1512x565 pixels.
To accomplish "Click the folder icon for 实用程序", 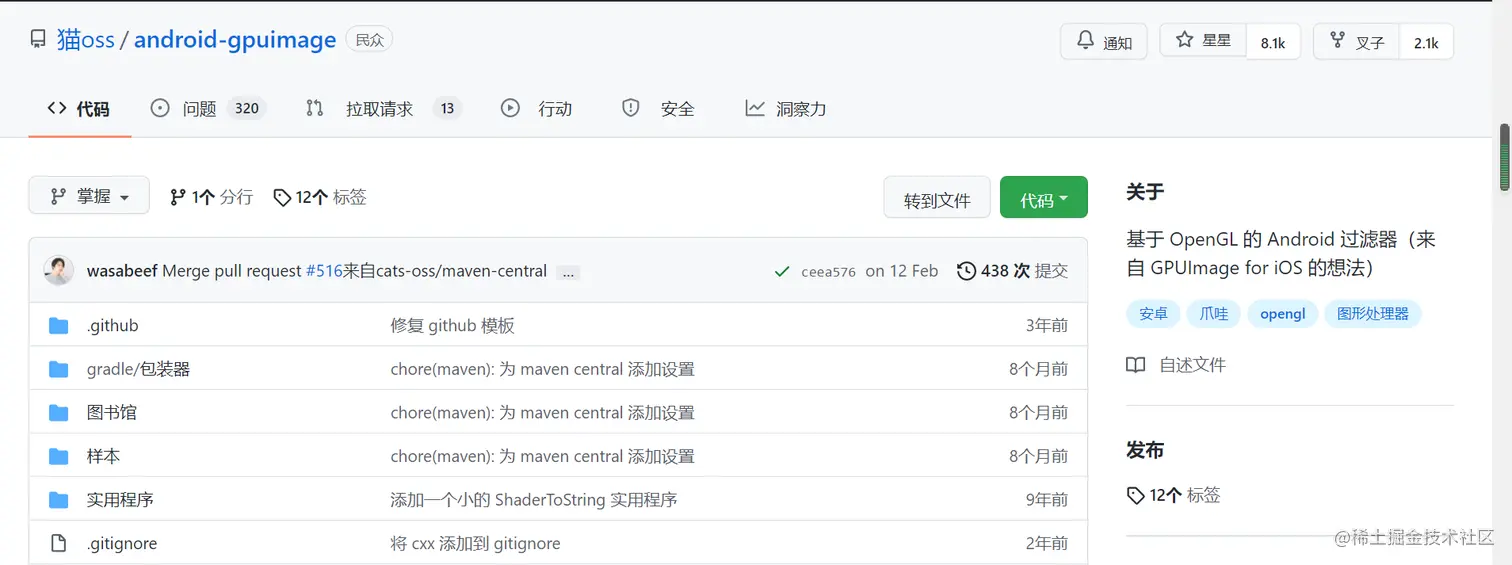I will [58, 499].
